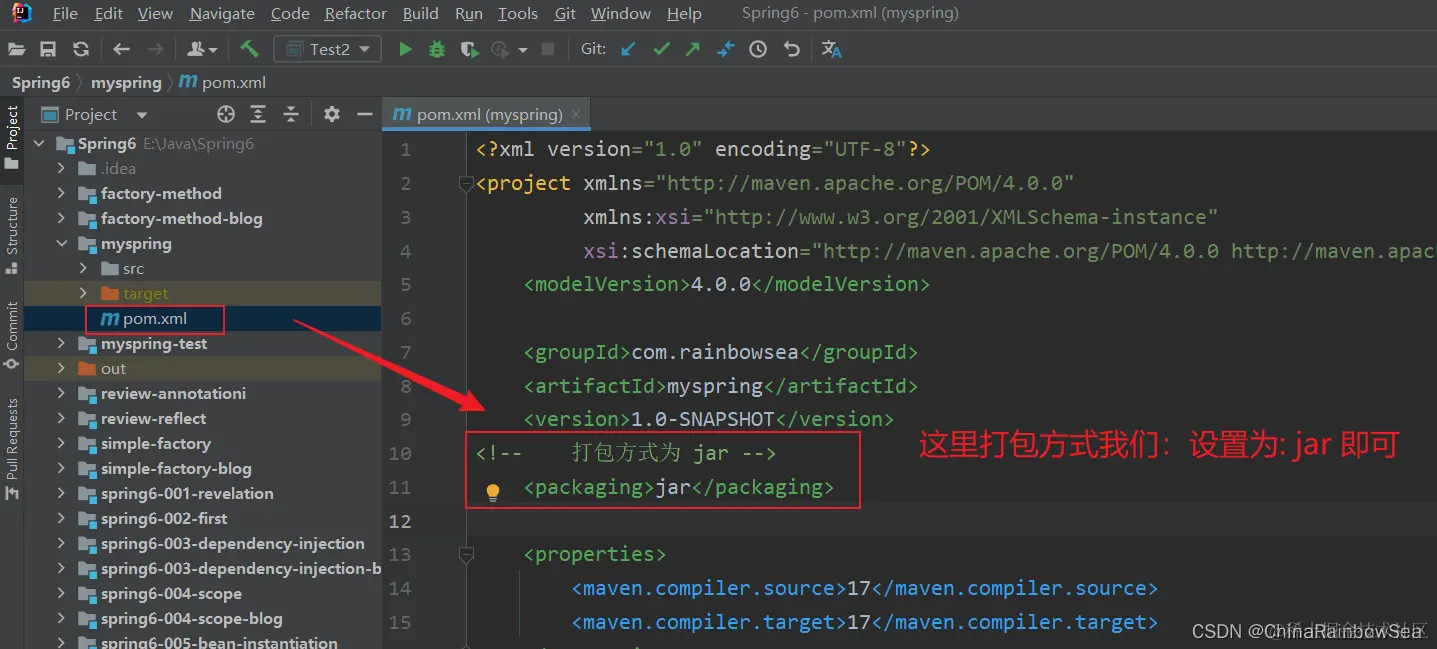This screenshot has height=649, width=1437.
Task: Hide the Project panel with the minus icon
Action: click(365, 114)
